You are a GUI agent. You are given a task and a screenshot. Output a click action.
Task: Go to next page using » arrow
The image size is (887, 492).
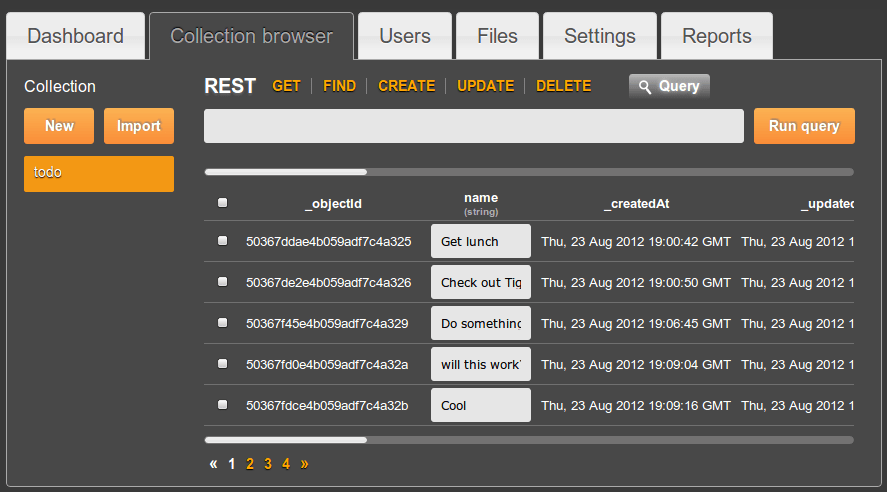[304, 464]
